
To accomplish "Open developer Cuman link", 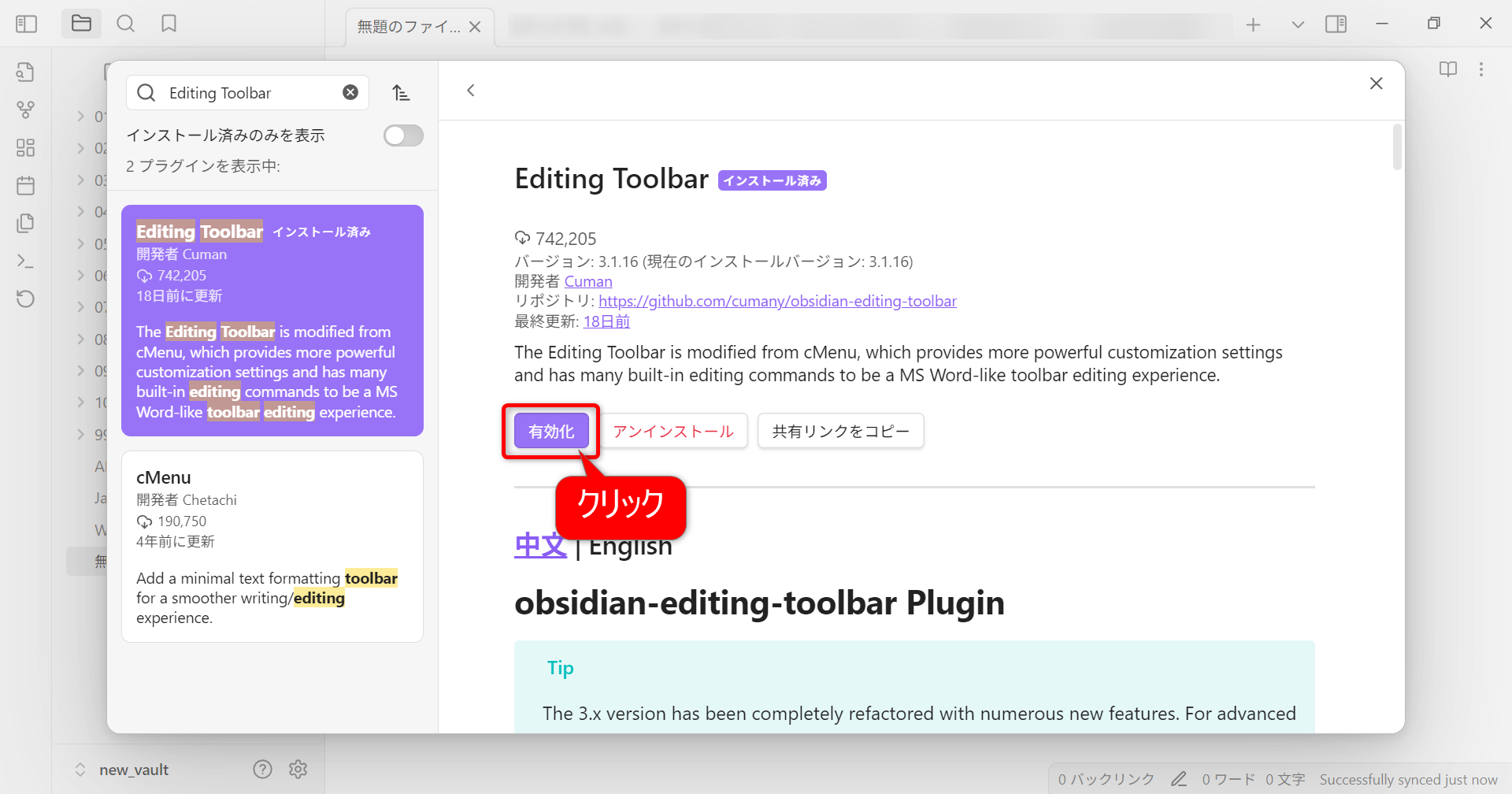I will tap(588, 281).
